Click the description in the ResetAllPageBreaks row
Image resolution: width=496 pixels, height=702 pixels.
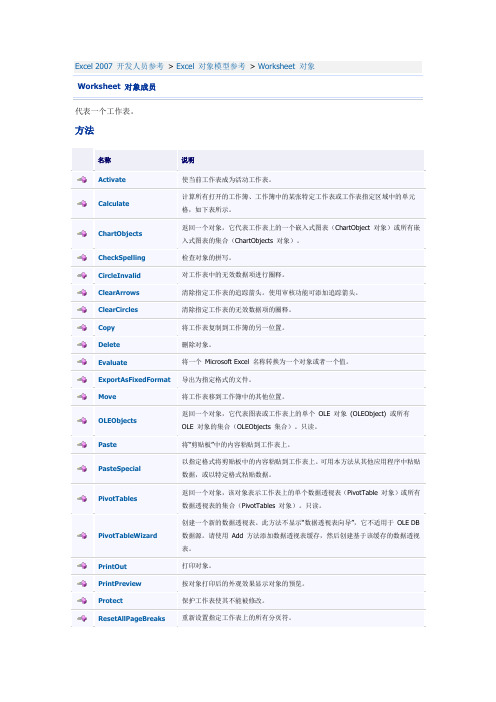237,618
